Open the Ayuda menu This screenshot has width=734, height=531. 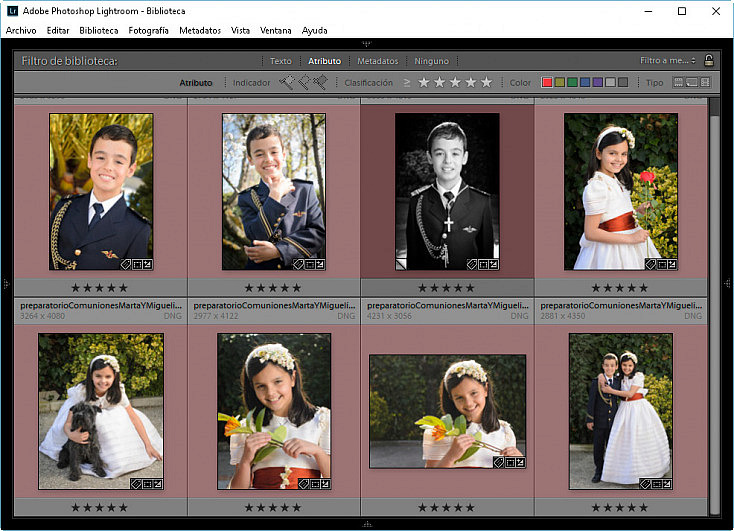point(314,30)
